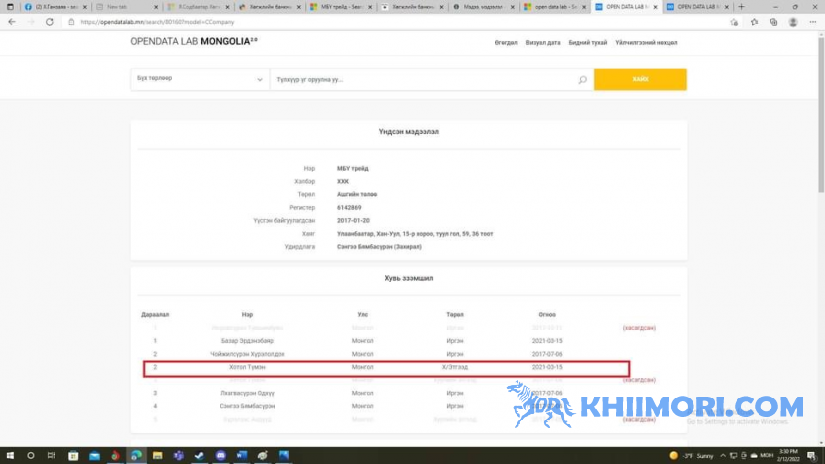
Task: Open the Collections icon in the browser toolbar
Action: pos(773,22)
